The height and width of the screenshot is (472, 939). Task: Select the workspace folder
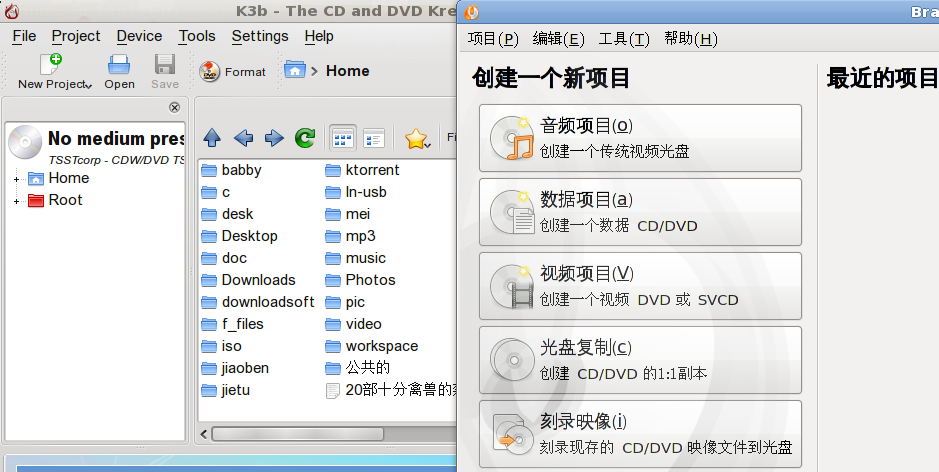371,346
